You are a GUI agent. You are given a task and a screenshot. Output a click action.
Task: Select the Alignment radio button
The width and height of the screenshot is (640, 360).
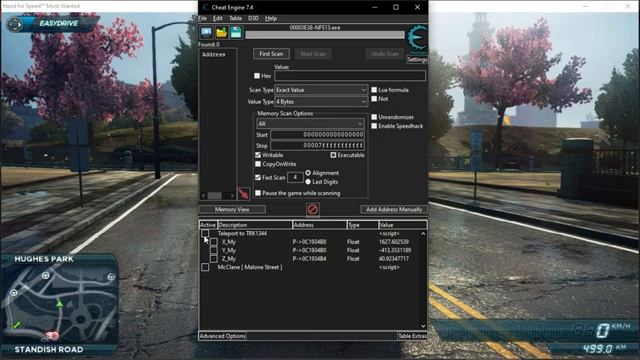308,173
